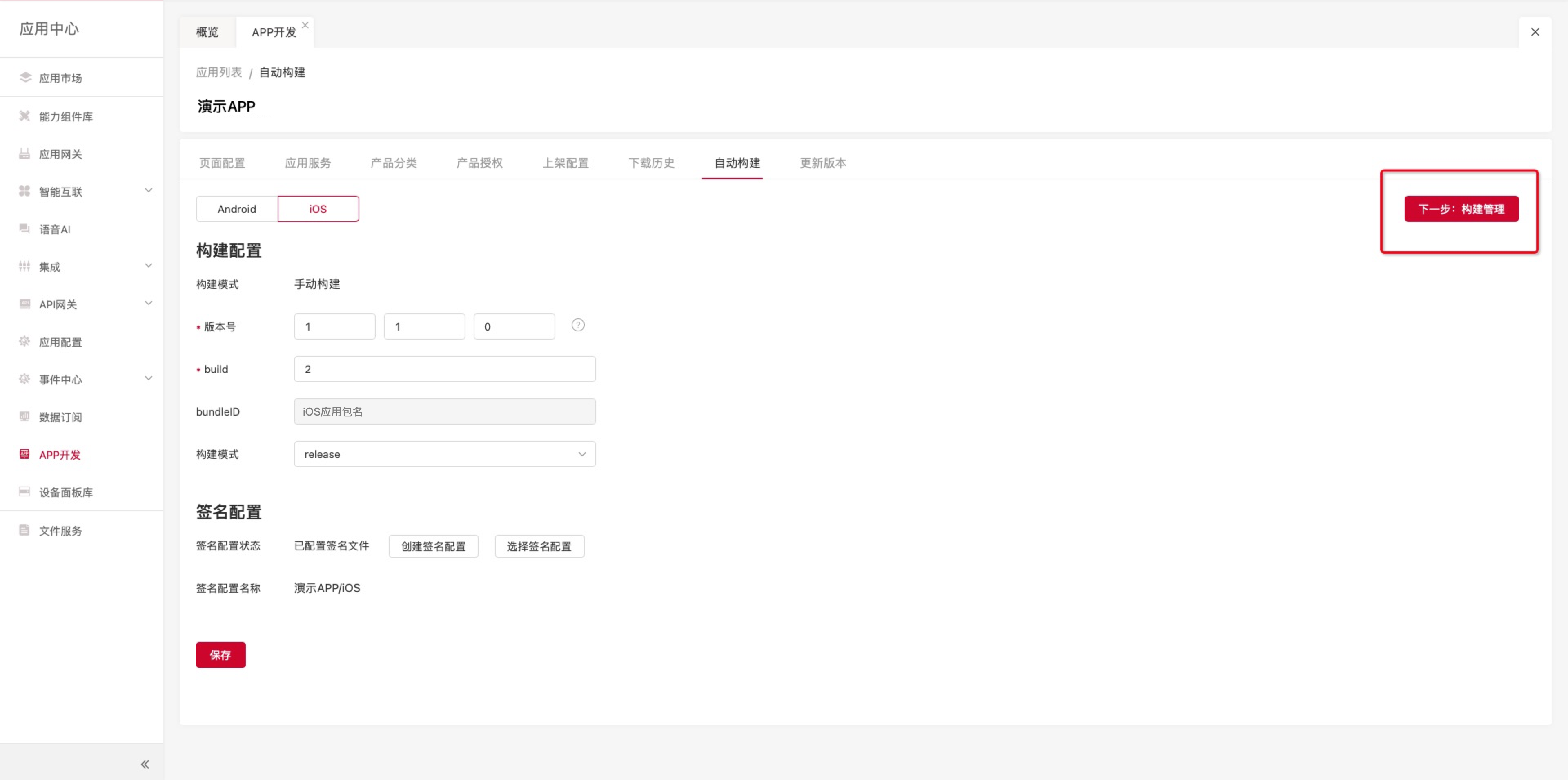Click the 应用市场 sidebar icon
Image resolution: width=1568 pixels, height=780 pixels.
25,77
